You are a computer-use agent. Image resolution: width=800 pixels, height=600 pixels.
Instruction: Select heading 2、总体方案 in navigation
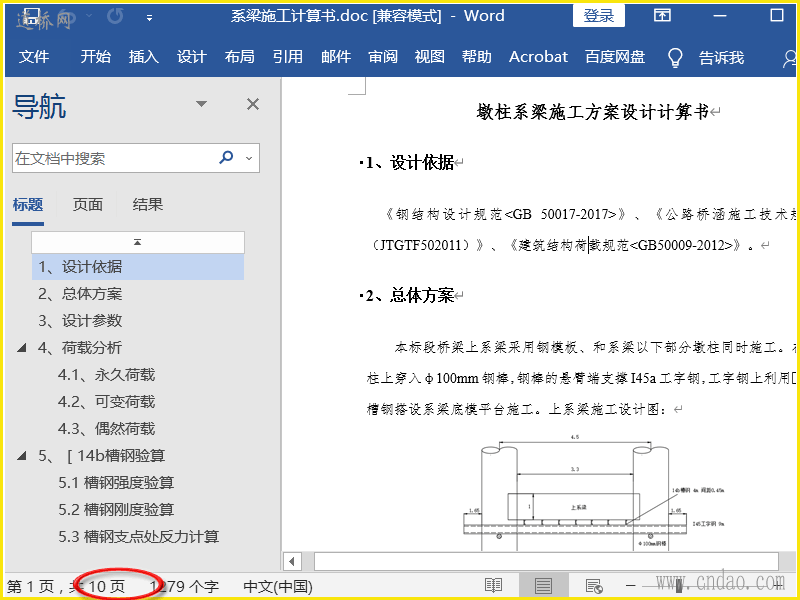tap(80, 294)
